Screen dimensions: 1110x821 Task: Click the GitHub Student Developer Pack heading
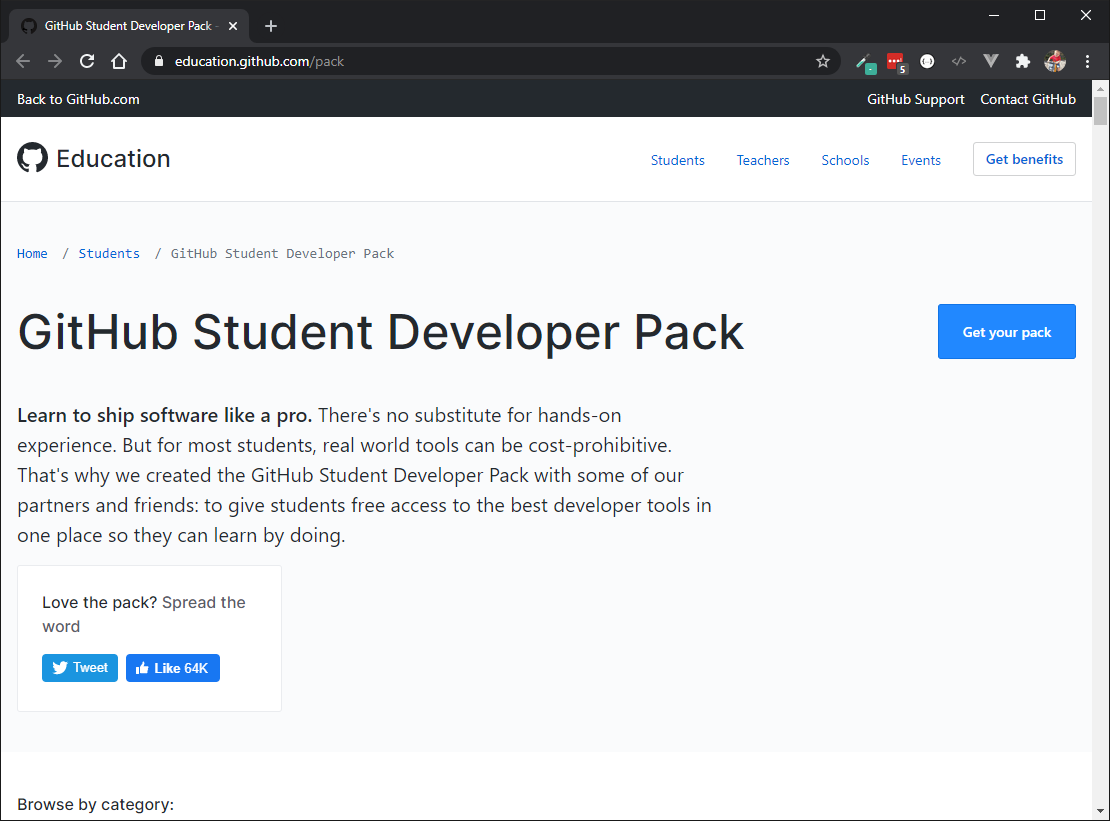(381, 333)
